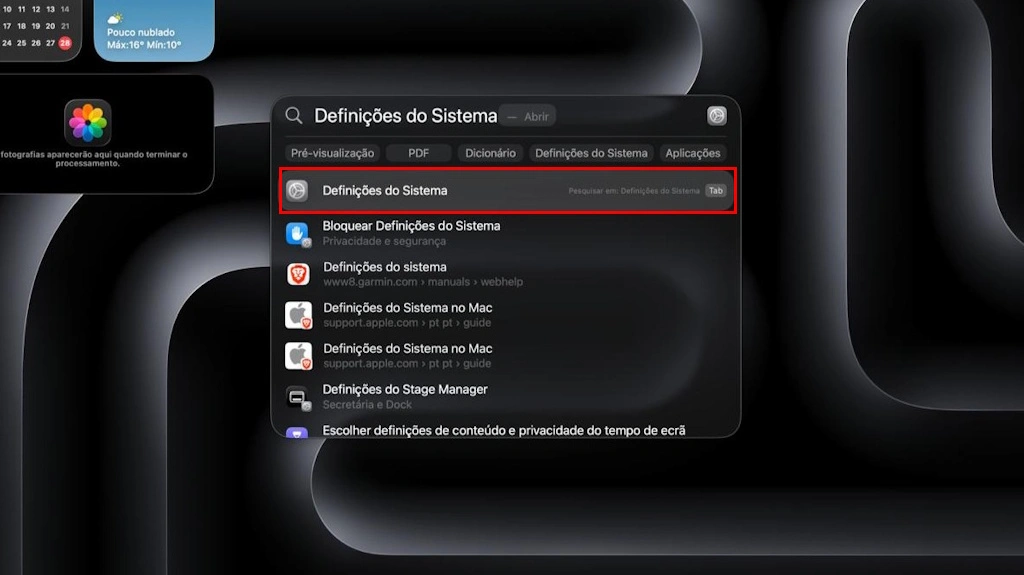Click the Stage Manager result icon
Viewport: 1024px width, 575px height.
point(298,397)
